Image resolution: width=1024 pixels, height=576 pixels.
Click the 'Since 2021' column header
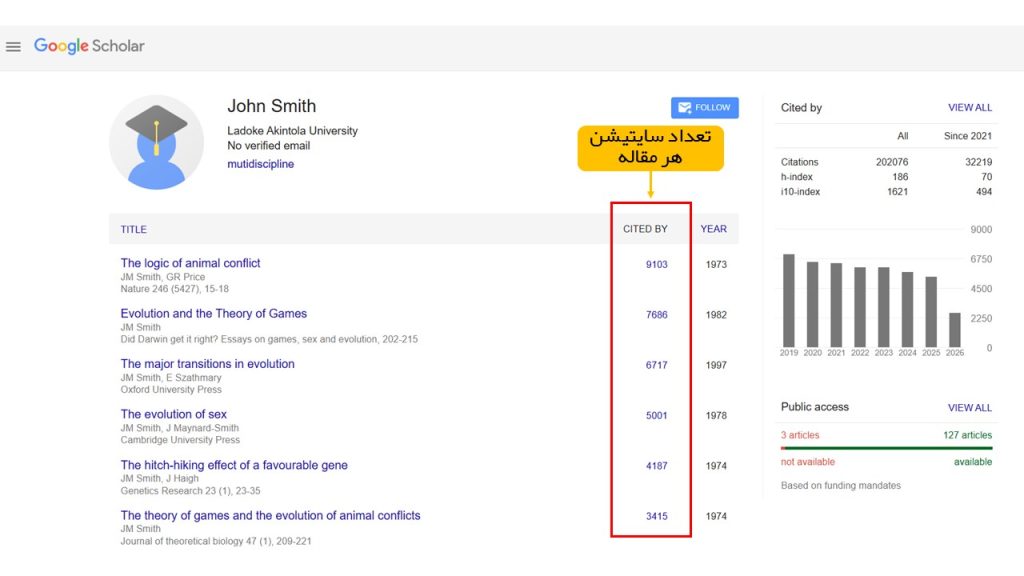tap(967, 136)
